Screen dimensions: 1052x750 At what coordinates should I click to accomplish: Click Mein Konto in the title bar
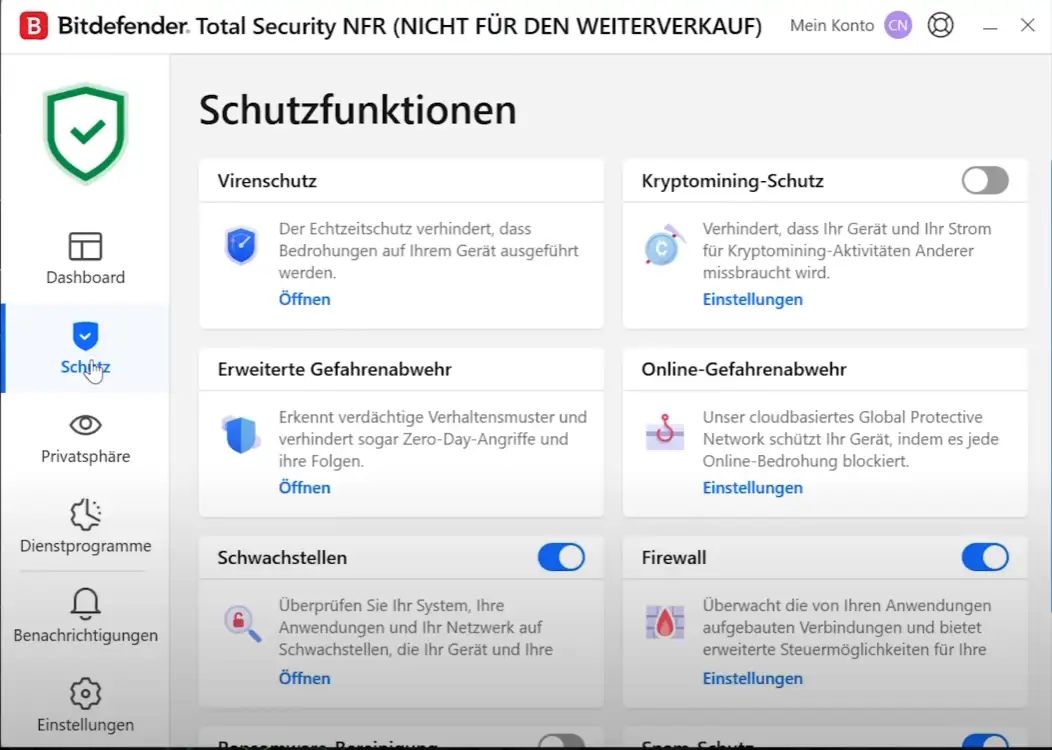pos(832,26)
